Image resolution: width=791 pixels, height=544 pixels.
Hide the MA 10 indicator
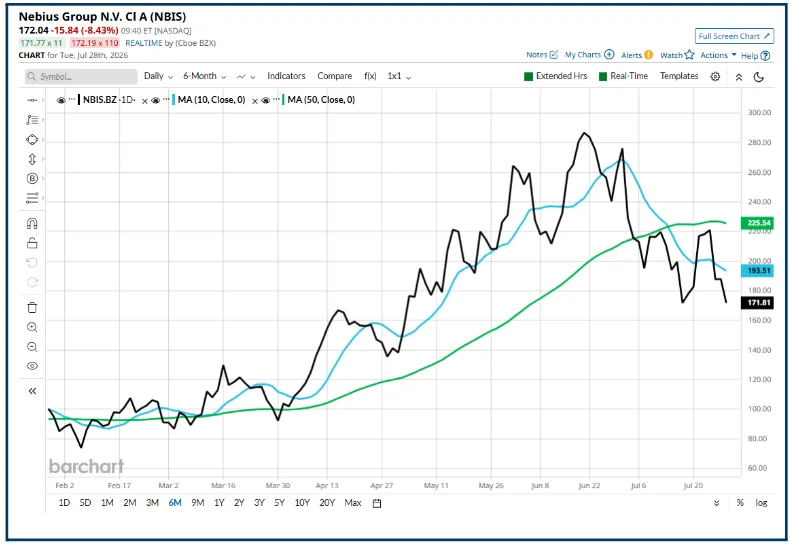156,100
